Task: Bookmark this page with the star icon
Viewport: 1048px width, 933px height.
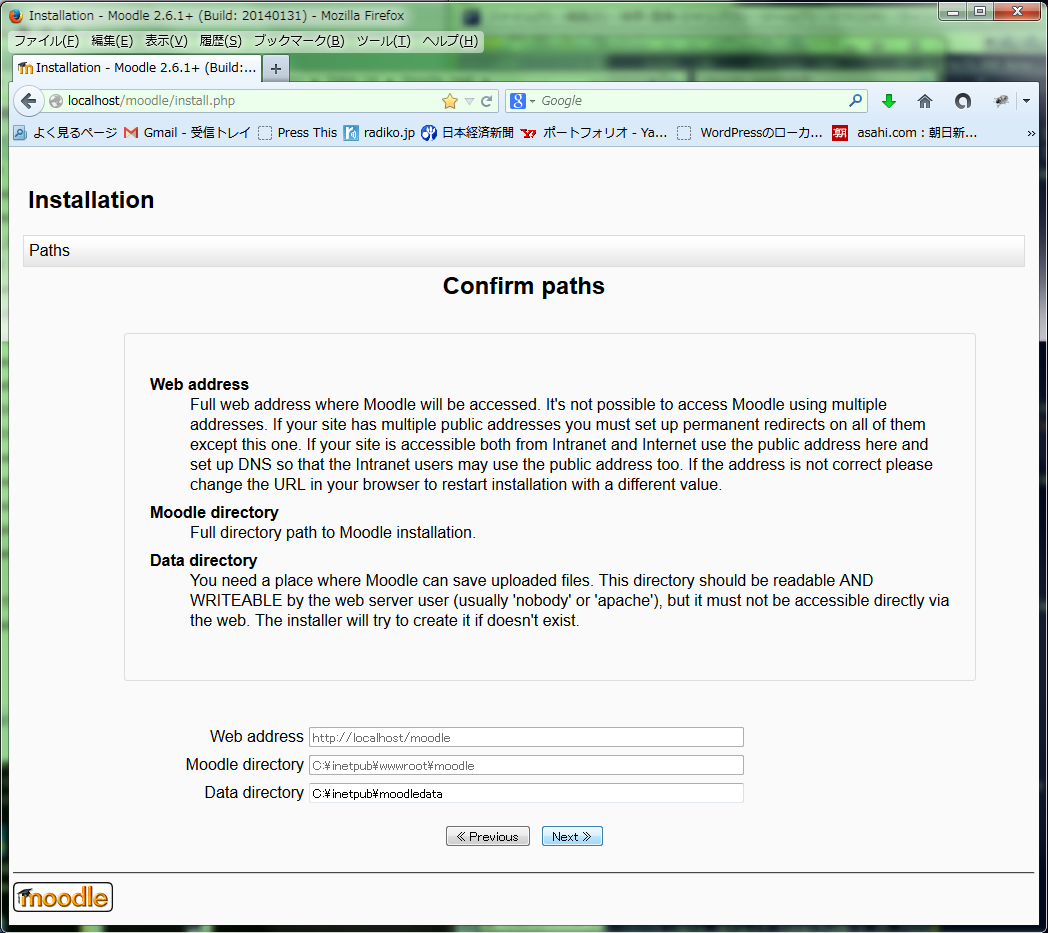Action: pos(450,101)
